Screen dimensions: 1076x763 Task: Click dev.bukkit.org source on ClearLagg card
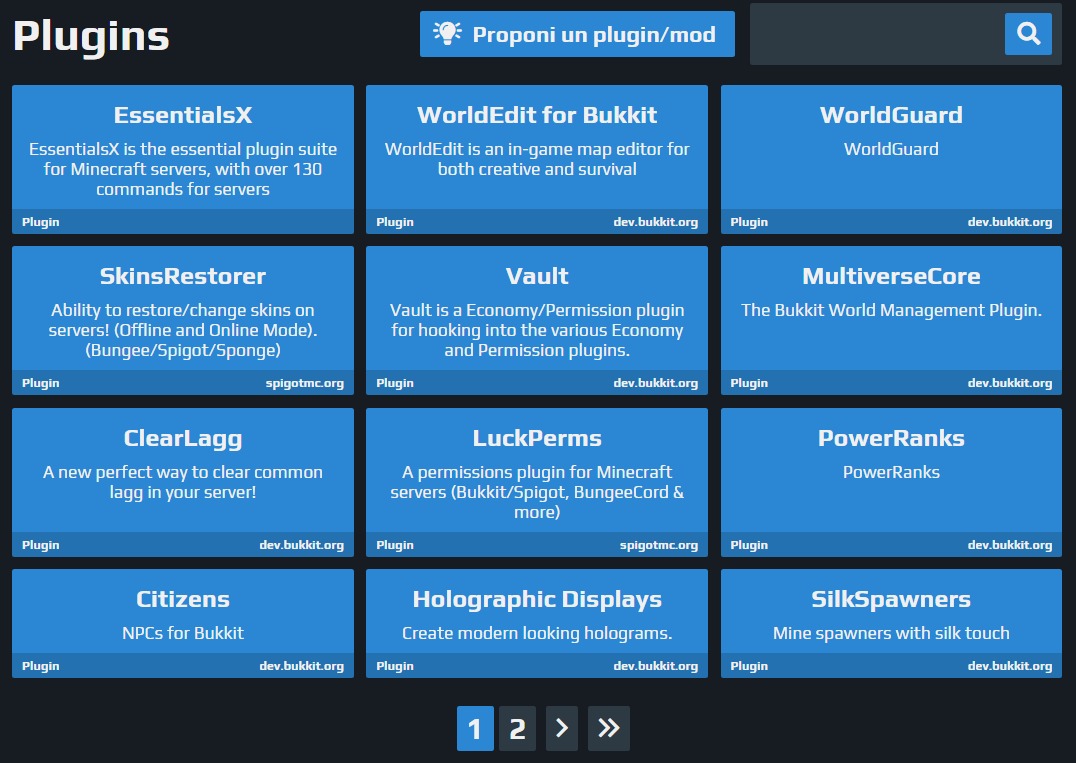[x=302, y=545]
